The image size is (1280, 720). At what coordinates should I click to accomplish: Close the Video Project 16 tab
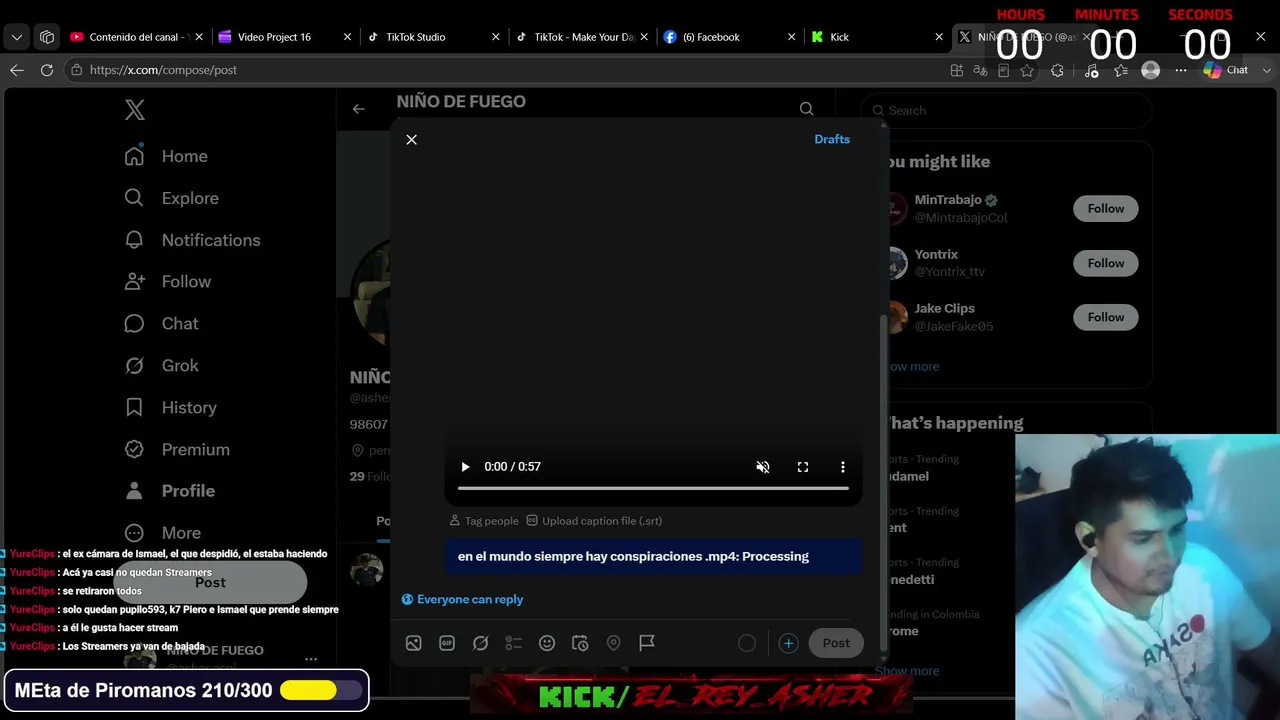(347, 37)
